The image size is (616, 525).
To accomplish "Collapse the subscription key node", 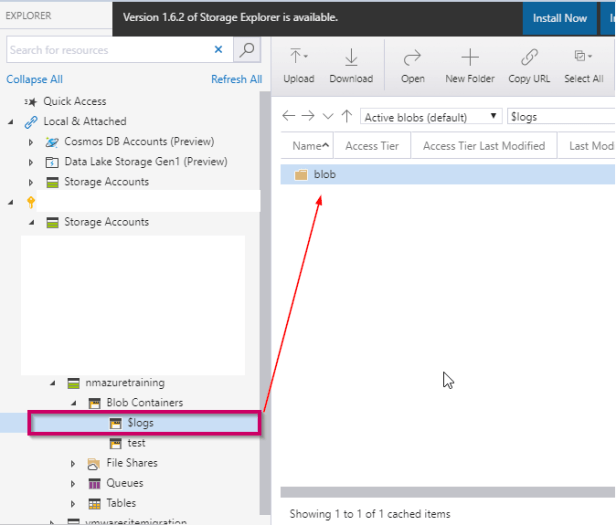I will click(11, 202).
